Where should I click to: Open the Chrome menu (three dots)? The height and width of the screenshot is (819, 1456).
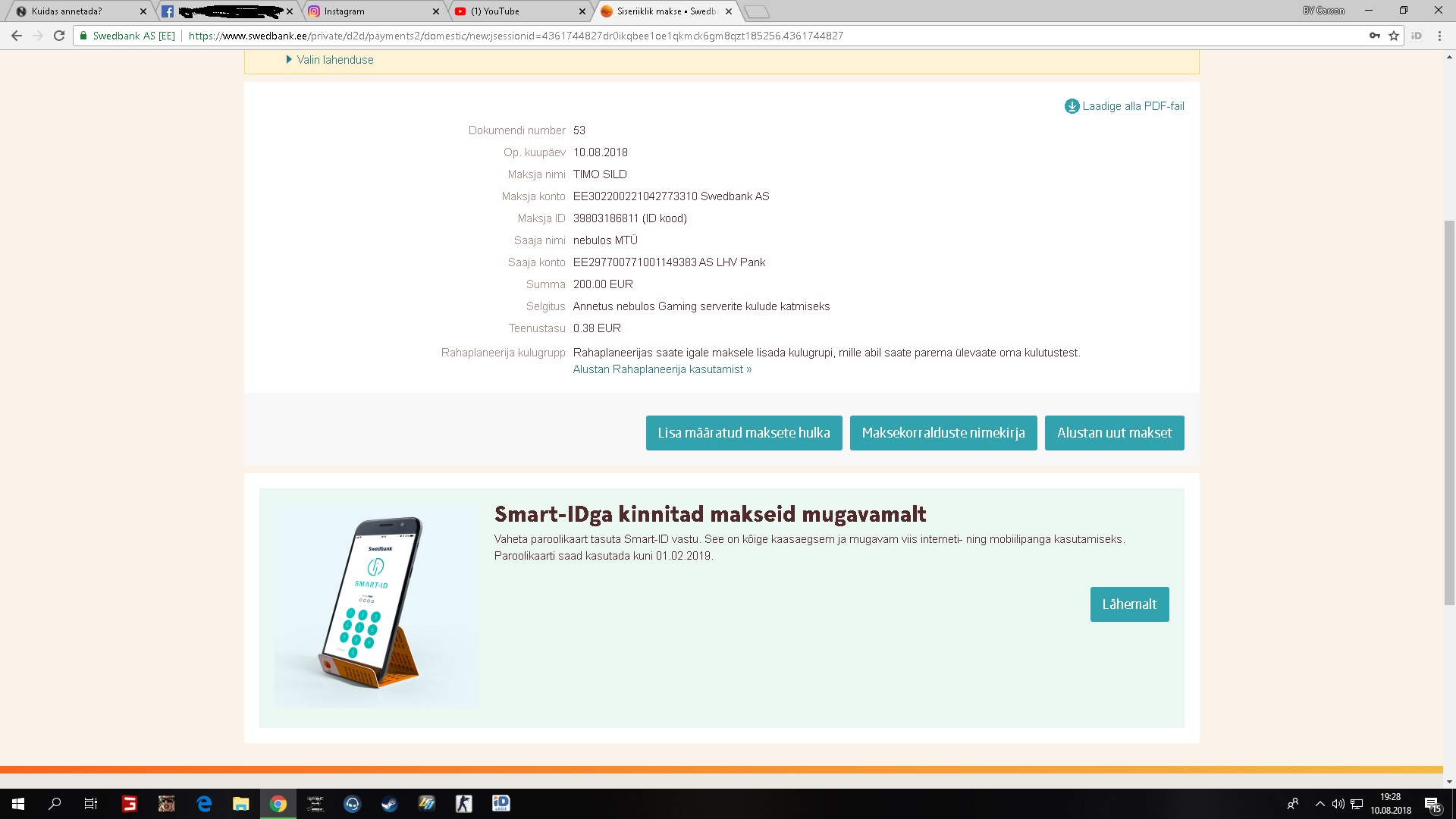[x=1439, y=36]
